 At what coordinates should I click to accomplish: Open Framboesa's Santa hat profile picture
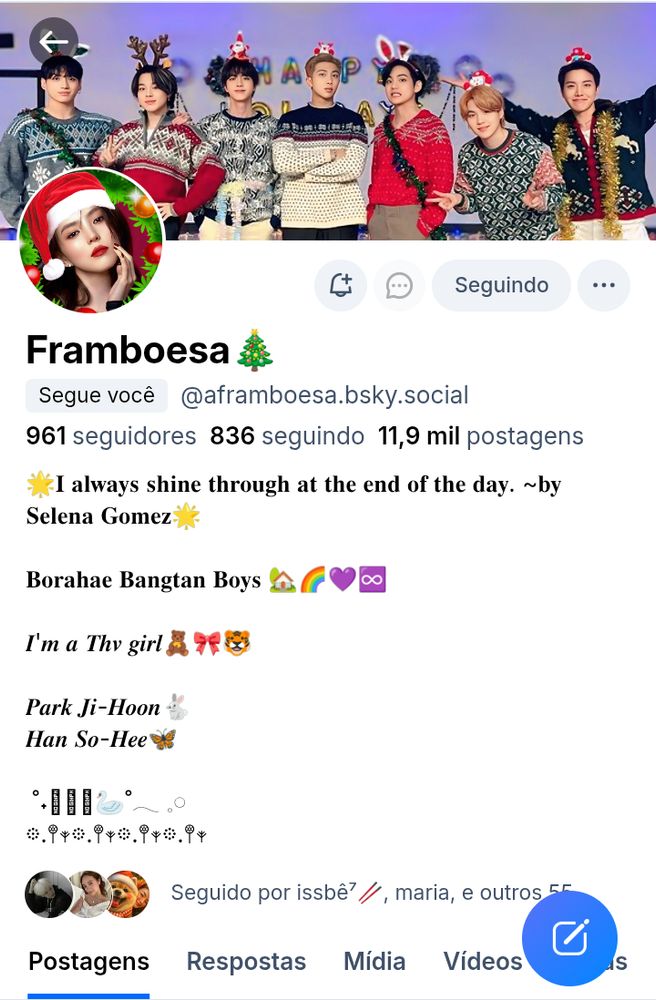pos(91,240)
